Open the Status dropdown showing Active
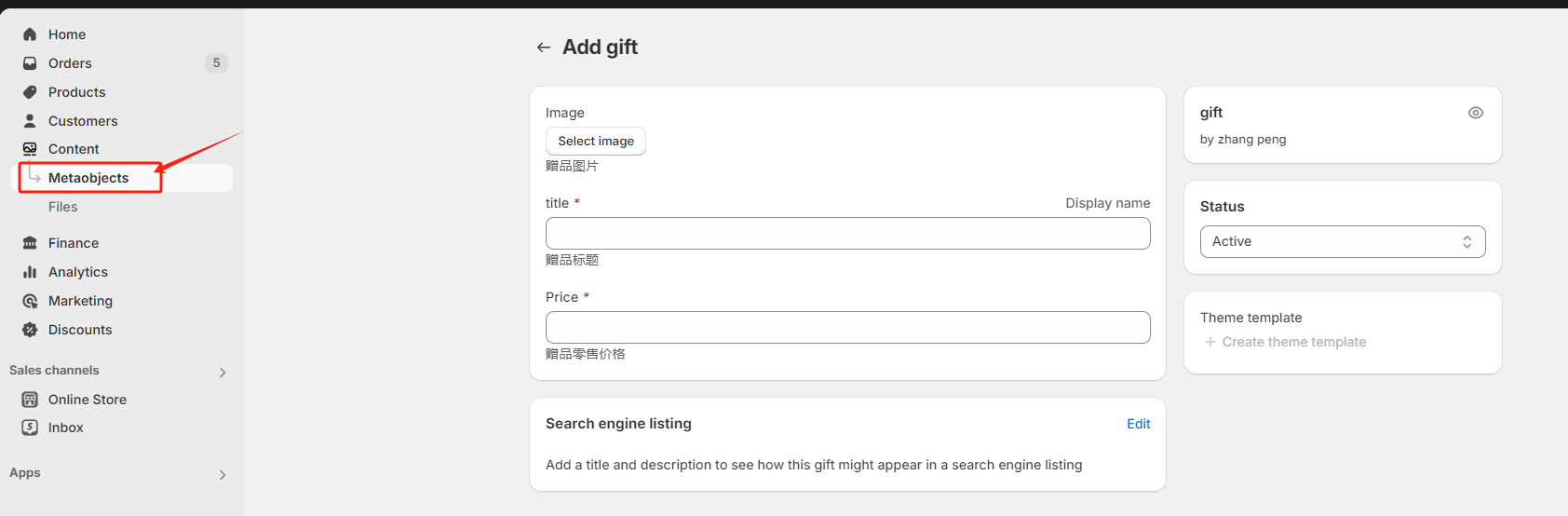The image size is (1568, 516). 1342,241
